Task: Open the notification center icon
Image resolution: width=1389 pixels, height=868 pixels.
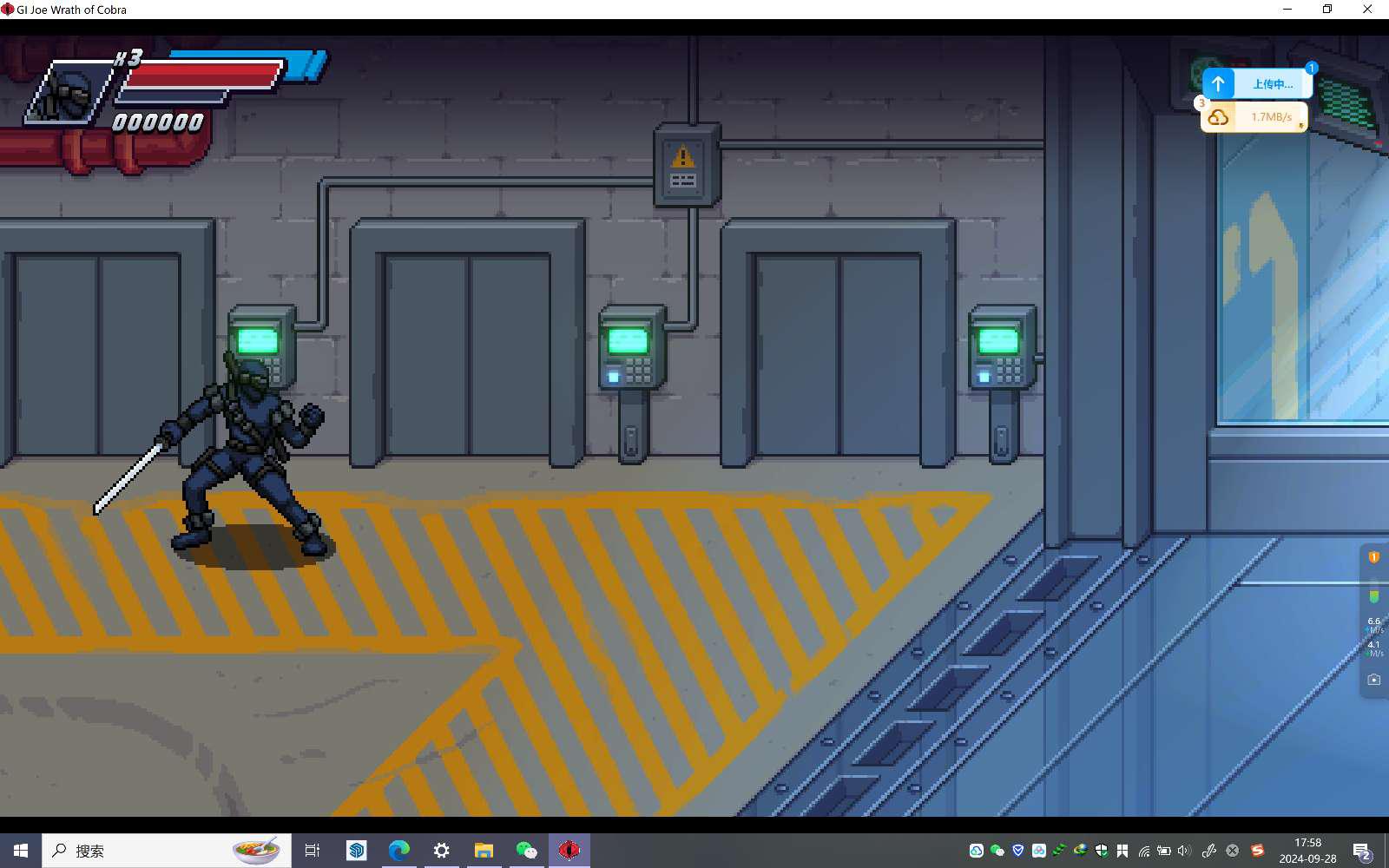Action: (1362, 851)
